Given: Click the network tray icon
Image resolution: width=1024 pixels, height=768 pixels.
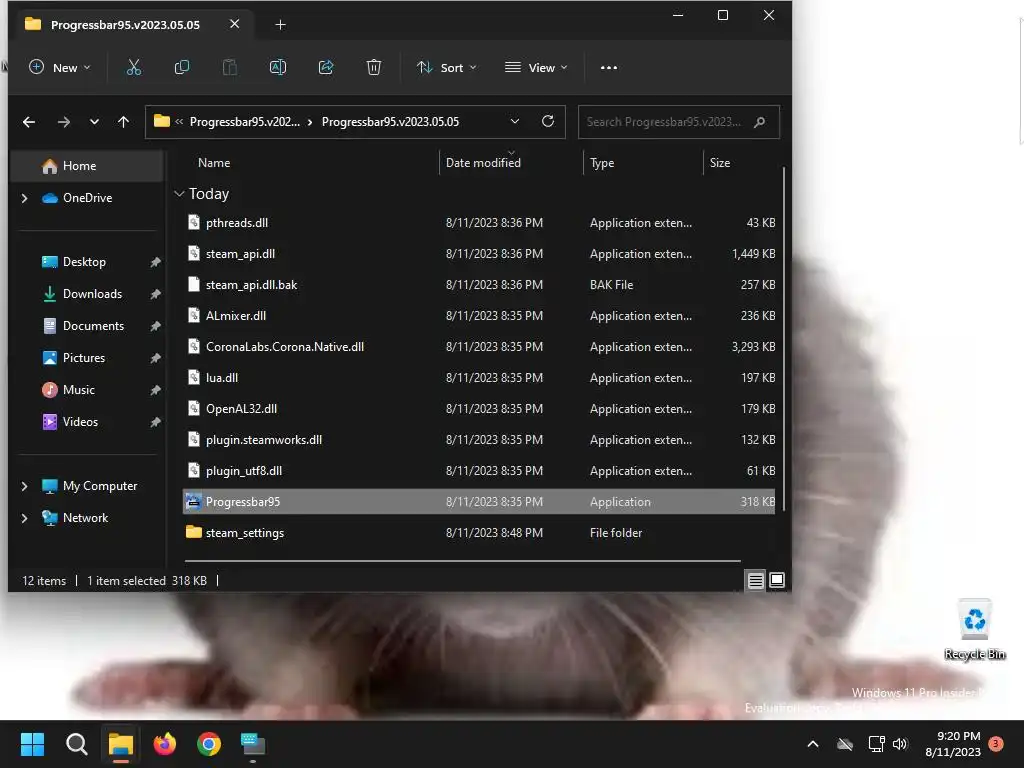Looking at the screenshot, I should pos(876,744).
